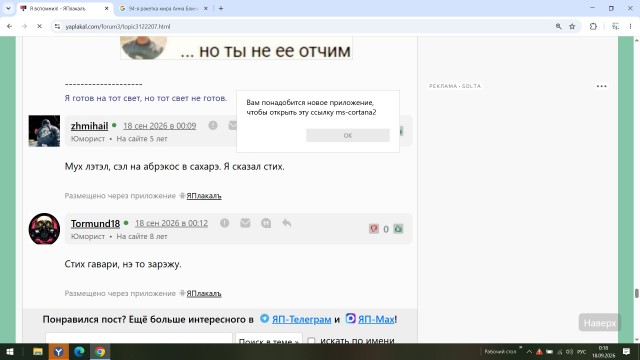640x360 pixels.
Task: Close the ЯПлакалъ browser tab
Action: pos(106,9)
